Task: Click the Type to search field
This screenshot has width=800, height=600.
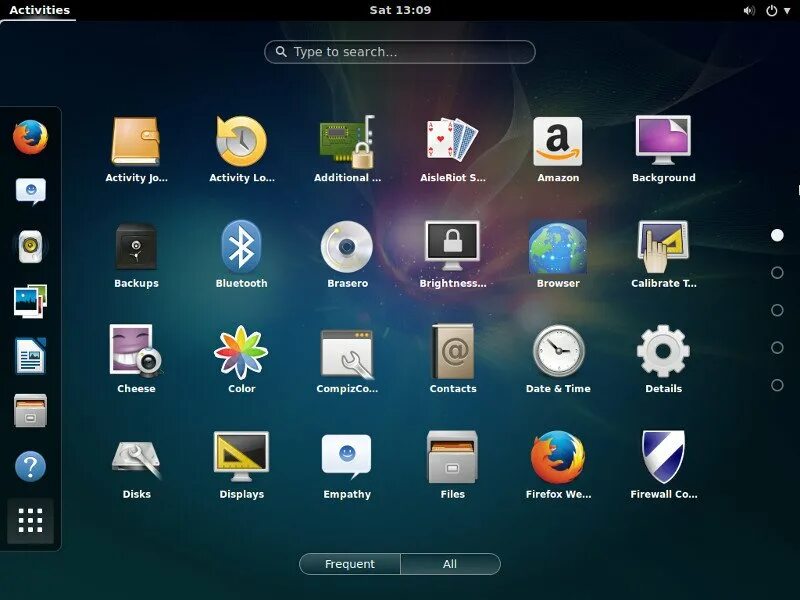Action: coord(399,52)
